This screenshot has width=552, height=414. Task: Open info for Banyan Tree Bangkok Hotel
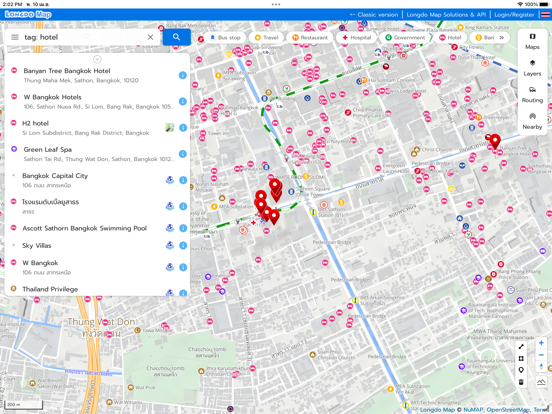[x=183, y=75]
